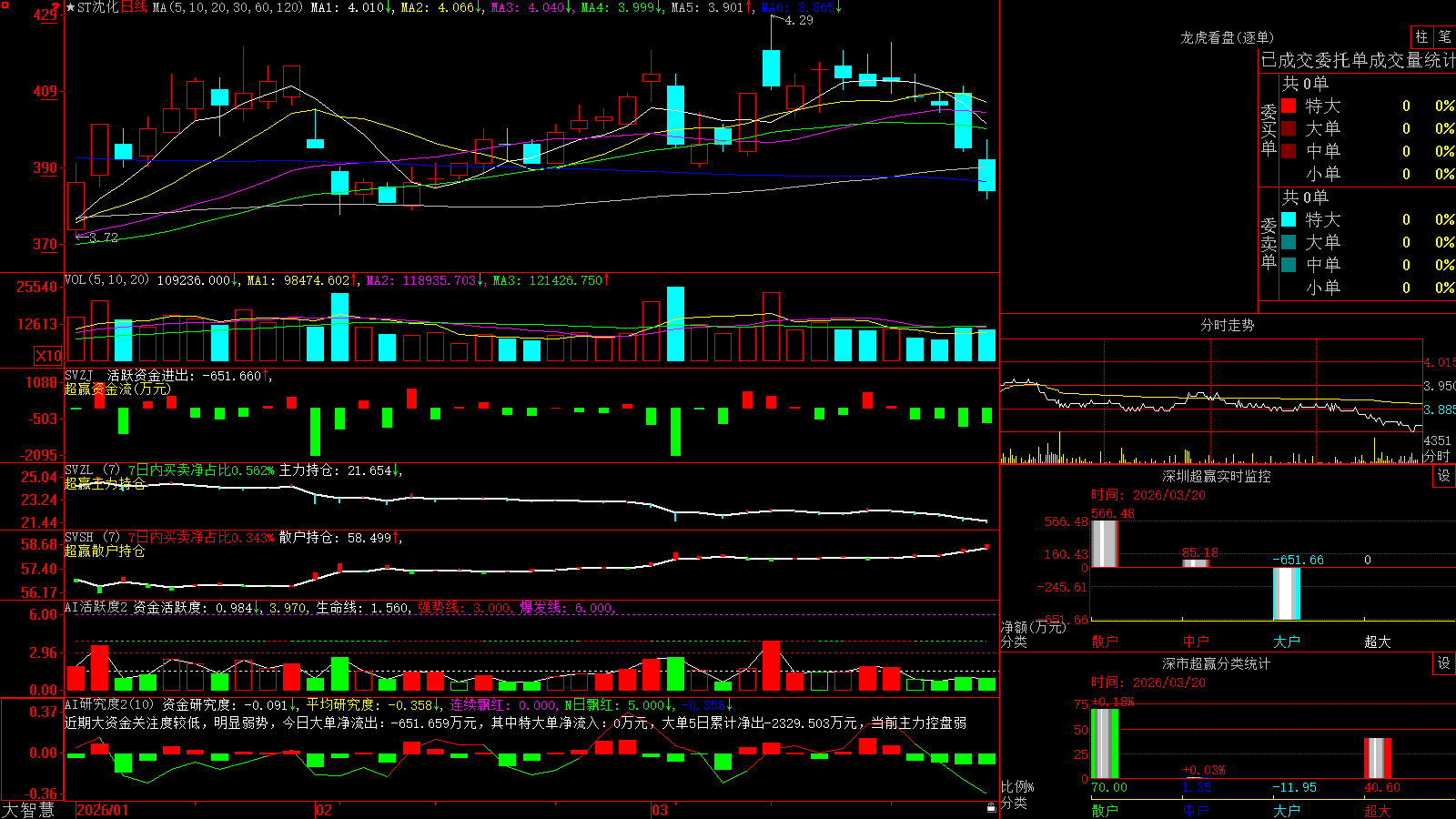Click the AI研究度2(10) indicator name
Image resolution: width=1456 pixels, height=819 pixels.
(x=109, y=703)
